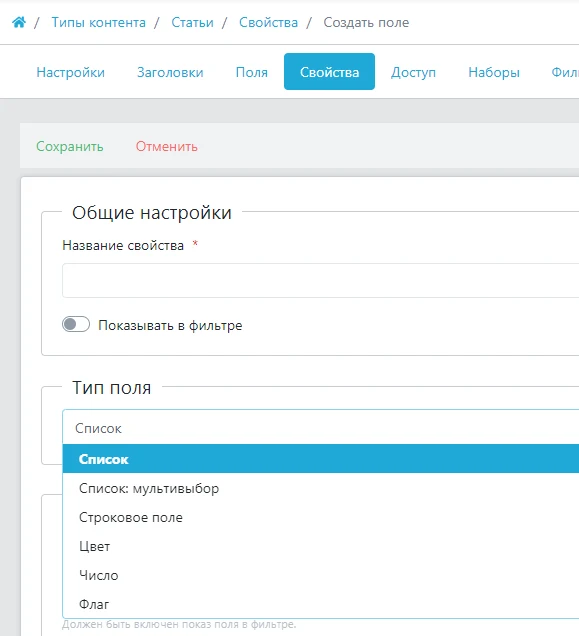Choose 'Число' option in type list
The width and height of the screenshot is (579, 636).
pos(321,575)
